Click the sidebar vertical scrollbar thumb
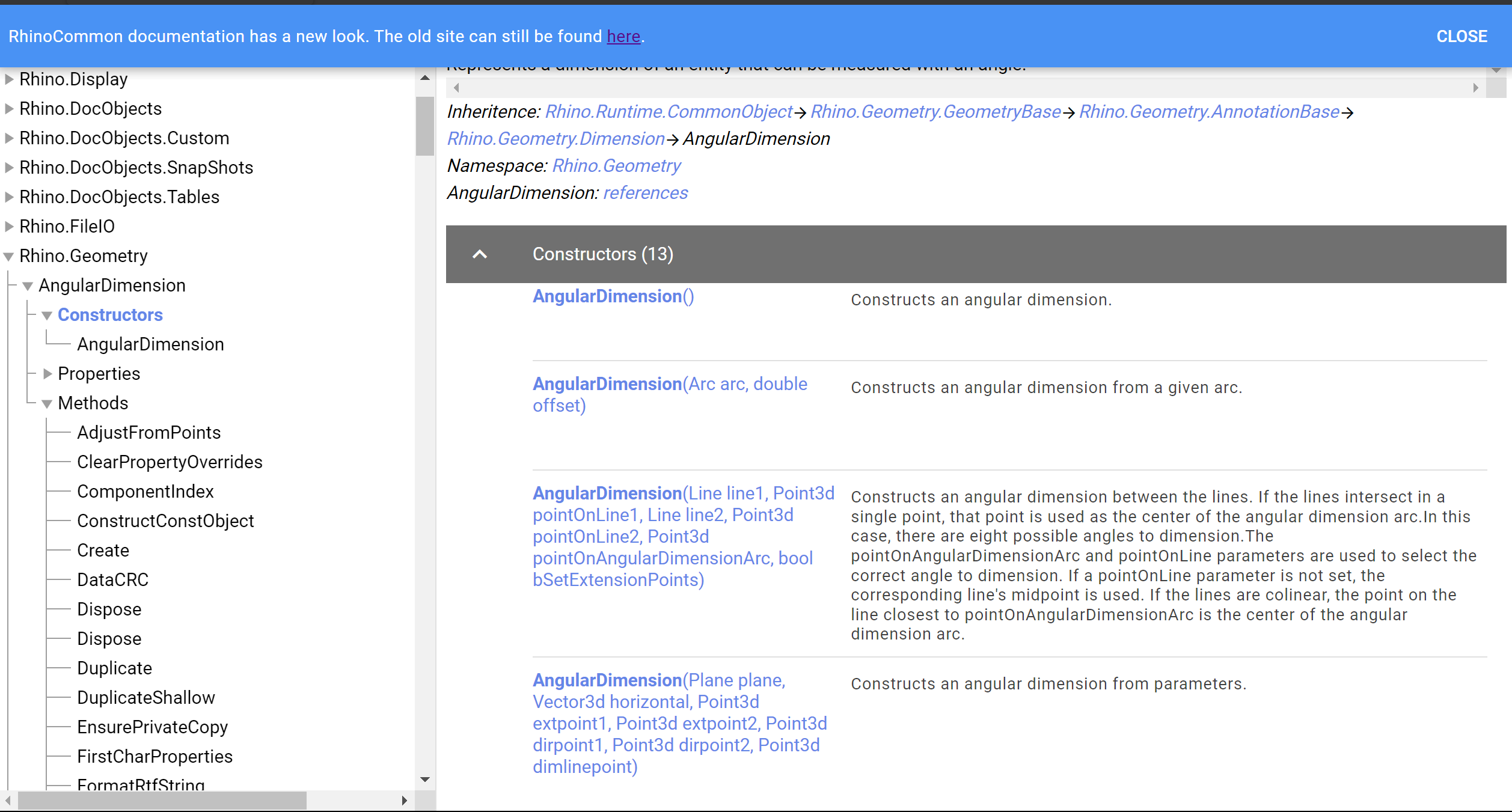 425,126
